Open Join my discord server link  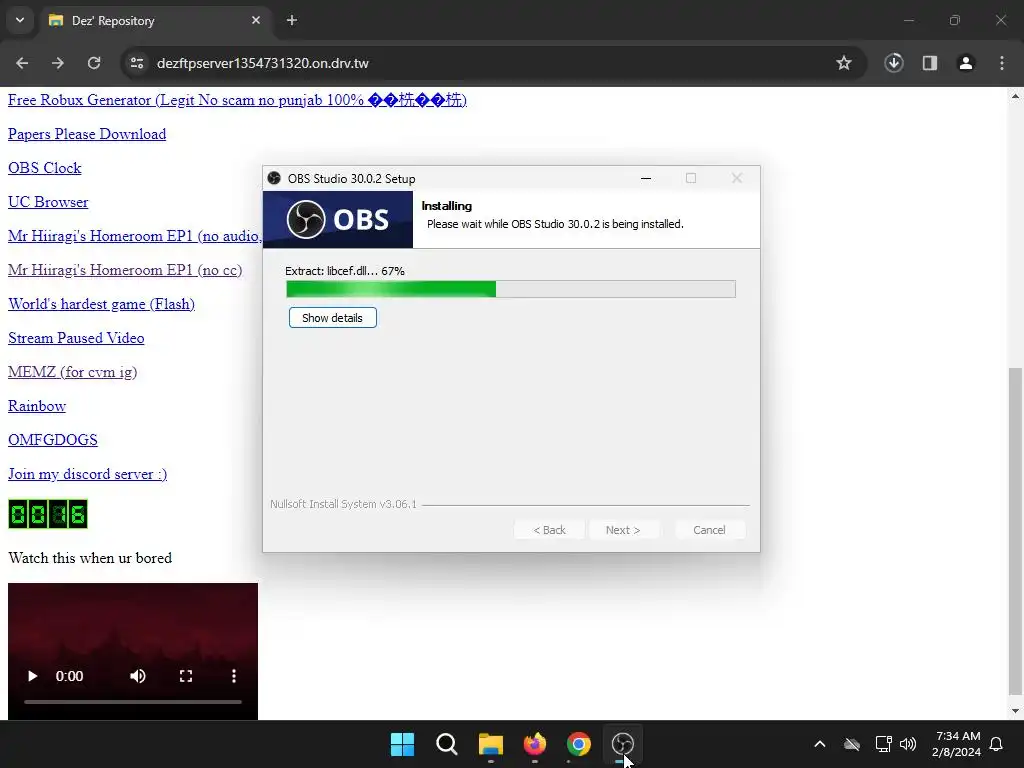[88, 473]
